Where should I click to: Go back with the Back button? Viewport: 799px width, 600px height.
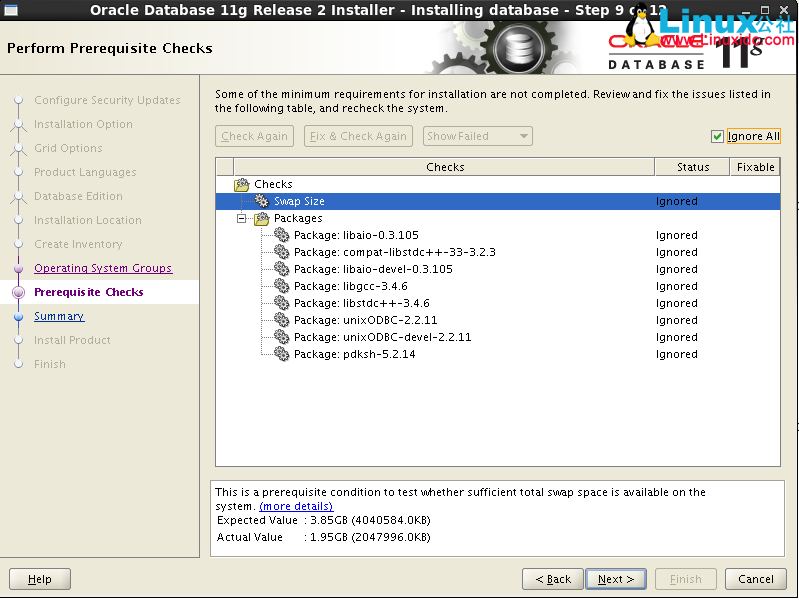(553, 579)
